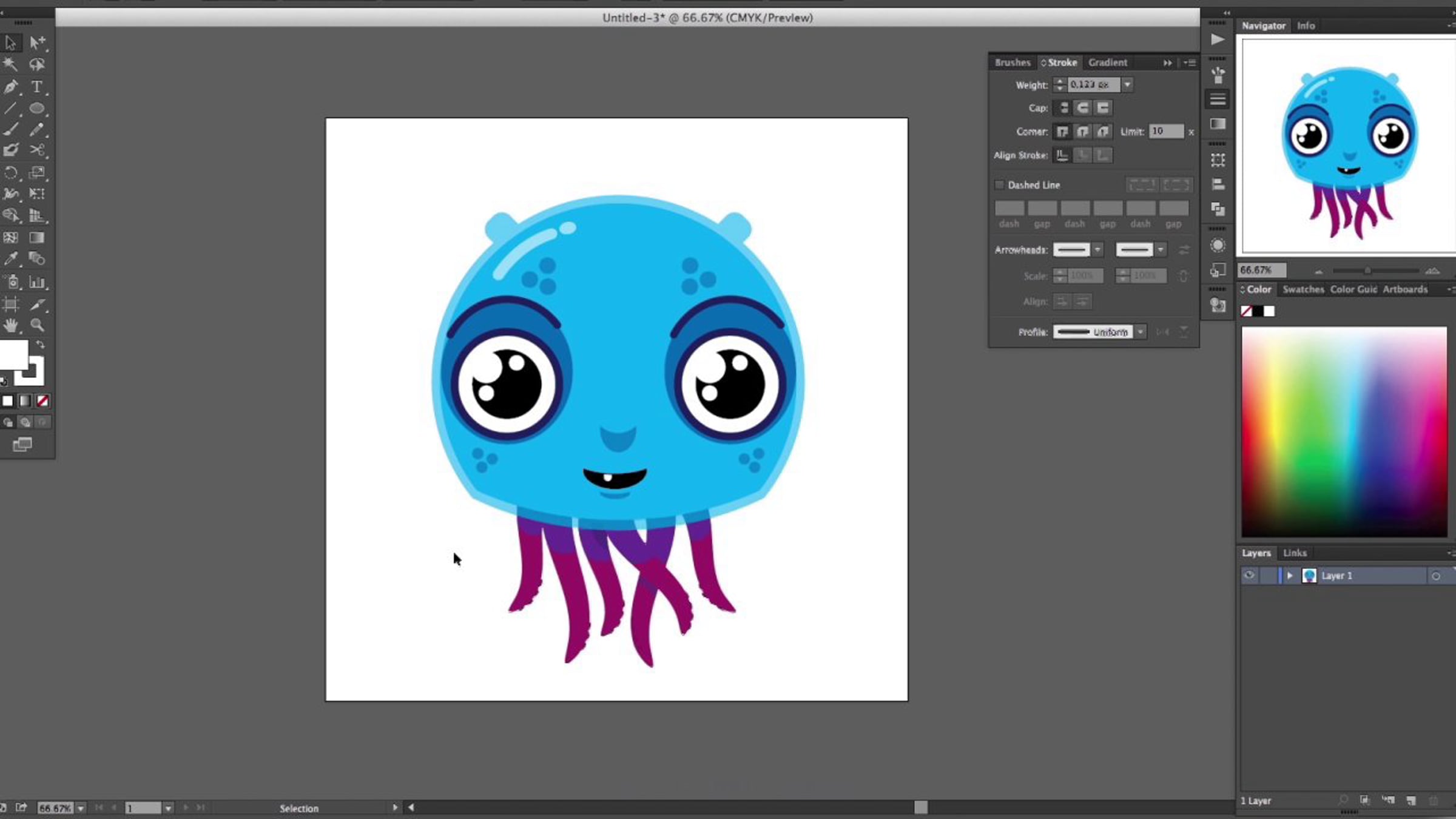This screenshot has width=1456, height=819.
Task: Select the Zoom tool
Action: (x=37, y=325)
